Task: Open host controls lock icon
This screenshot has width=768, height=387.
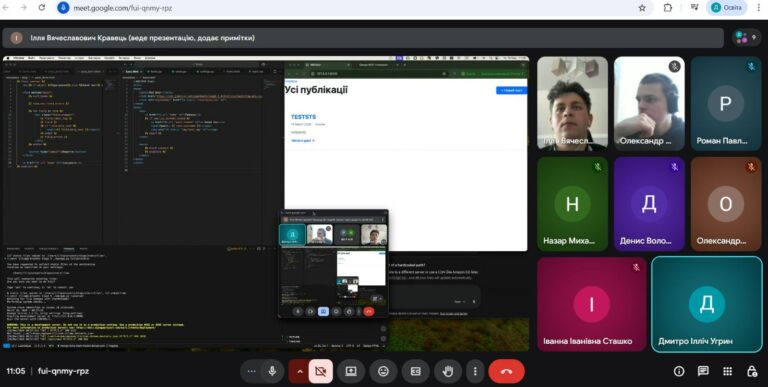Action: (x=752, y=371)
